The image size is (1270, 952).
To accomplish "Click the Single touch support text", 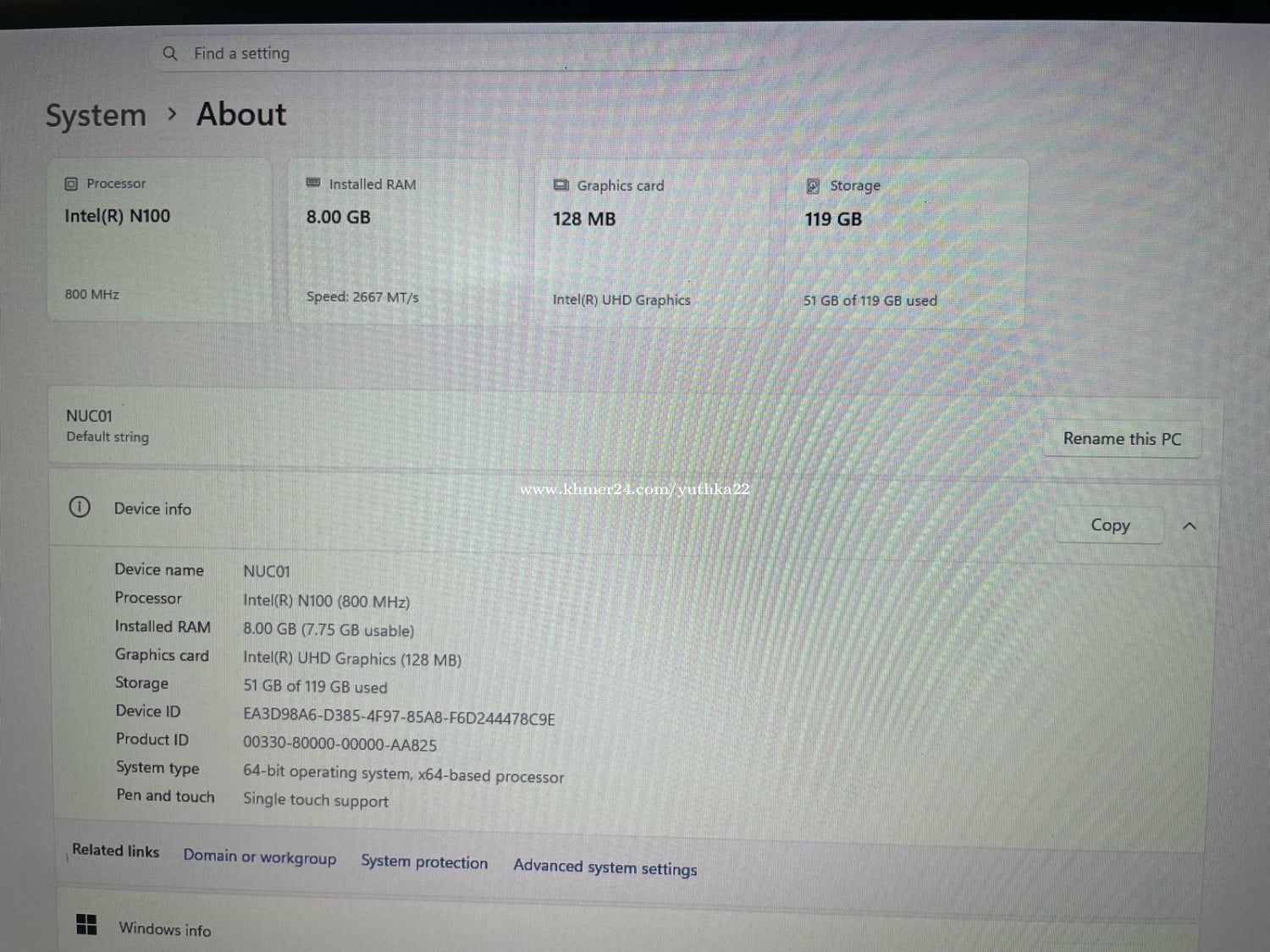I will [x=316, y=800].
